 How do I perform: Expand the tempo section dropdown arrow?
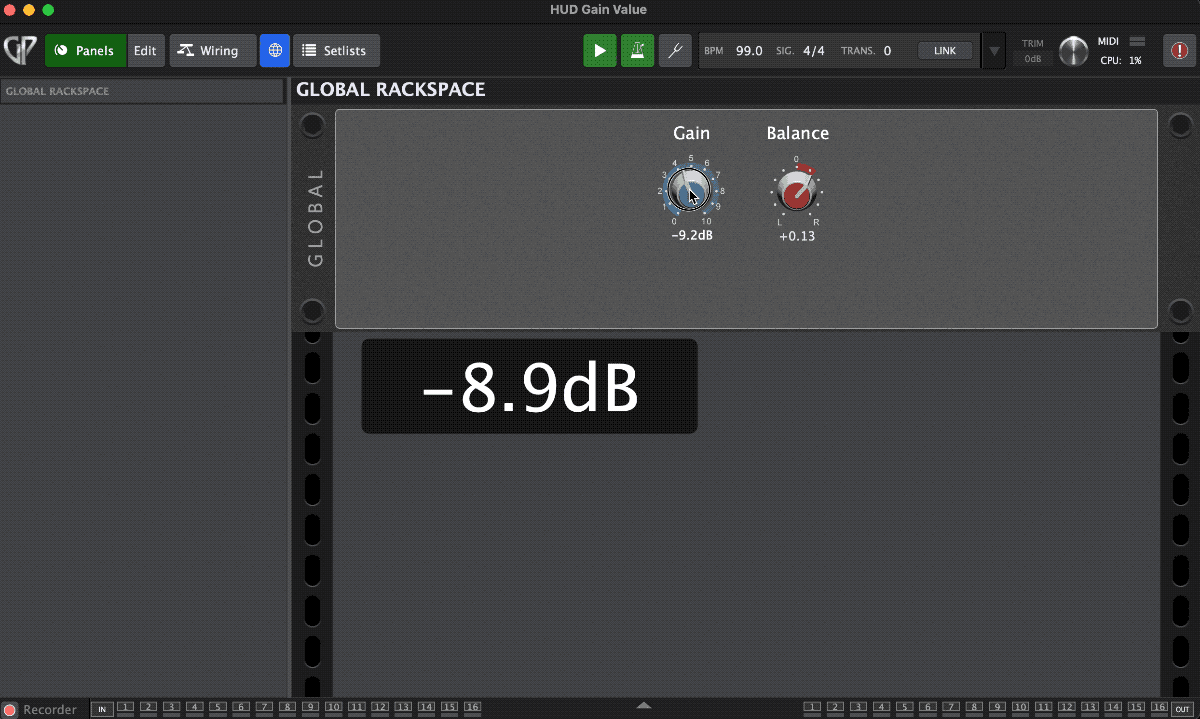tap(992, 50)
